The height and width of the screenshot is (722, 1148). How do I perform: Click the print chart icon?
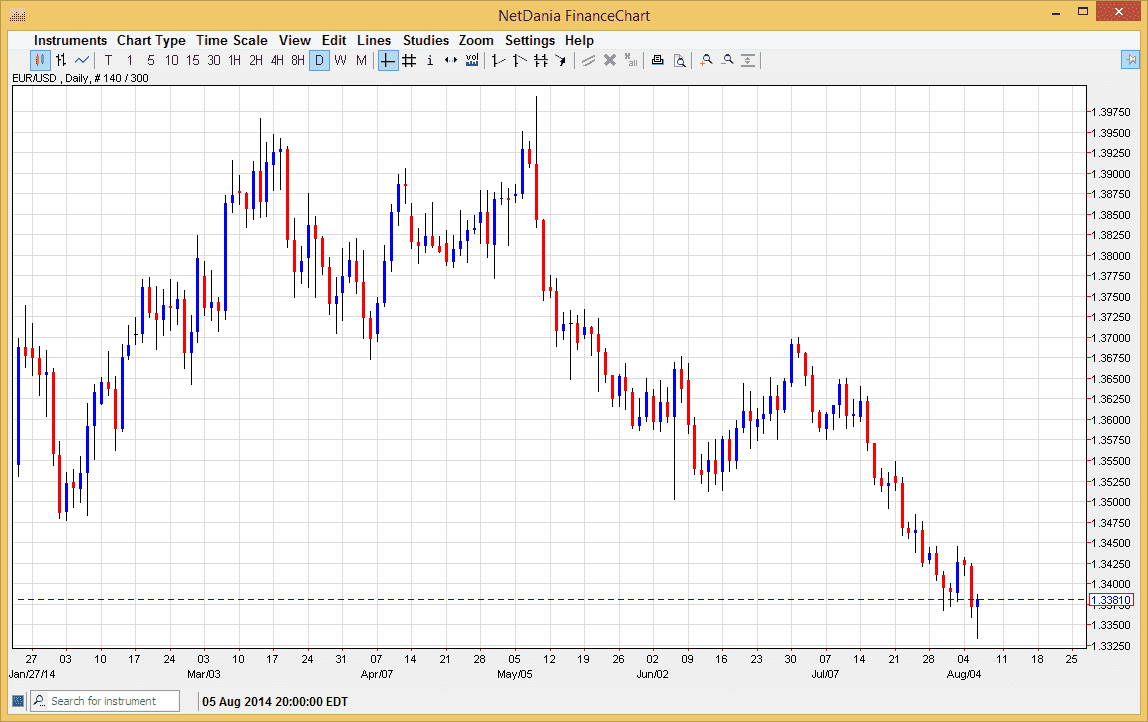[657, 60]
